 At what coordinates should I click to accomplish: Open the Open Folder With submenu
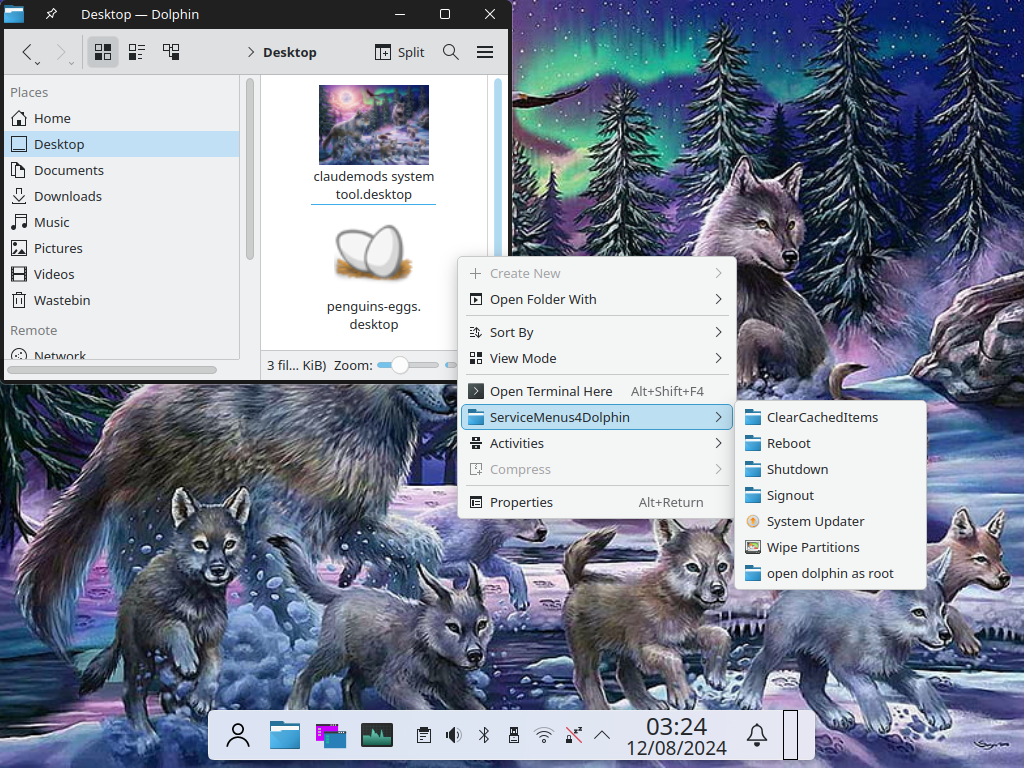click(x=596, y=300)
